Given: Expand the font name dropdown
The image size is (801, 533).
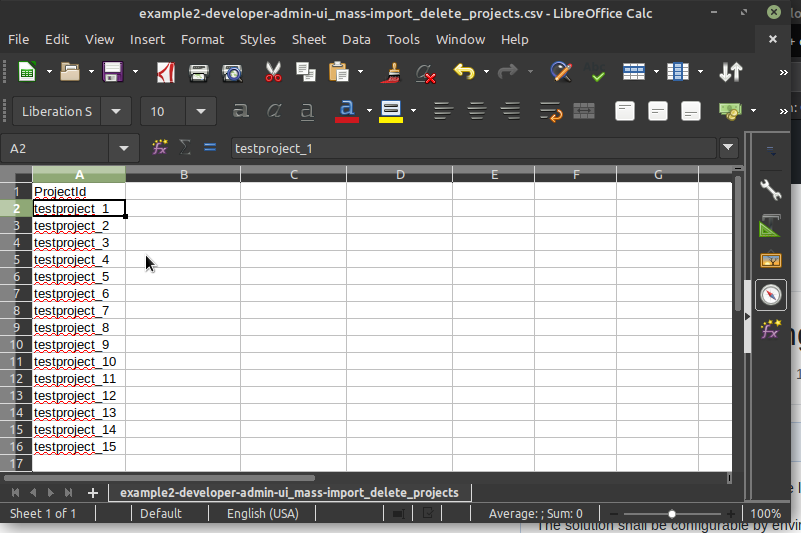Looking at the screenshot, I should click(116, 111).
